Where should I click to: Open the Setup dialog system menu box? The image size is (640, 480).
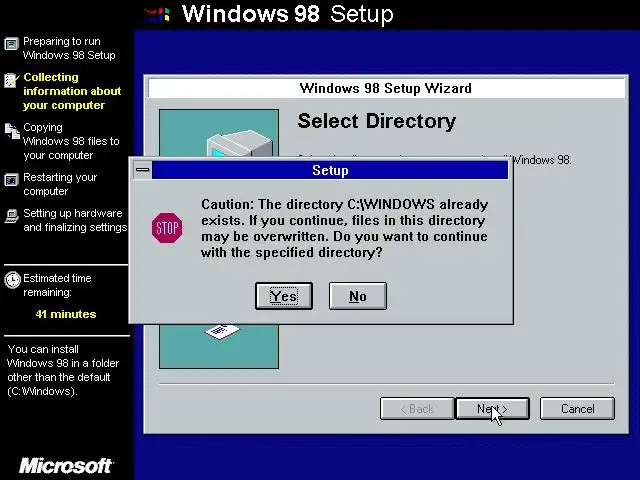[142, 170]
